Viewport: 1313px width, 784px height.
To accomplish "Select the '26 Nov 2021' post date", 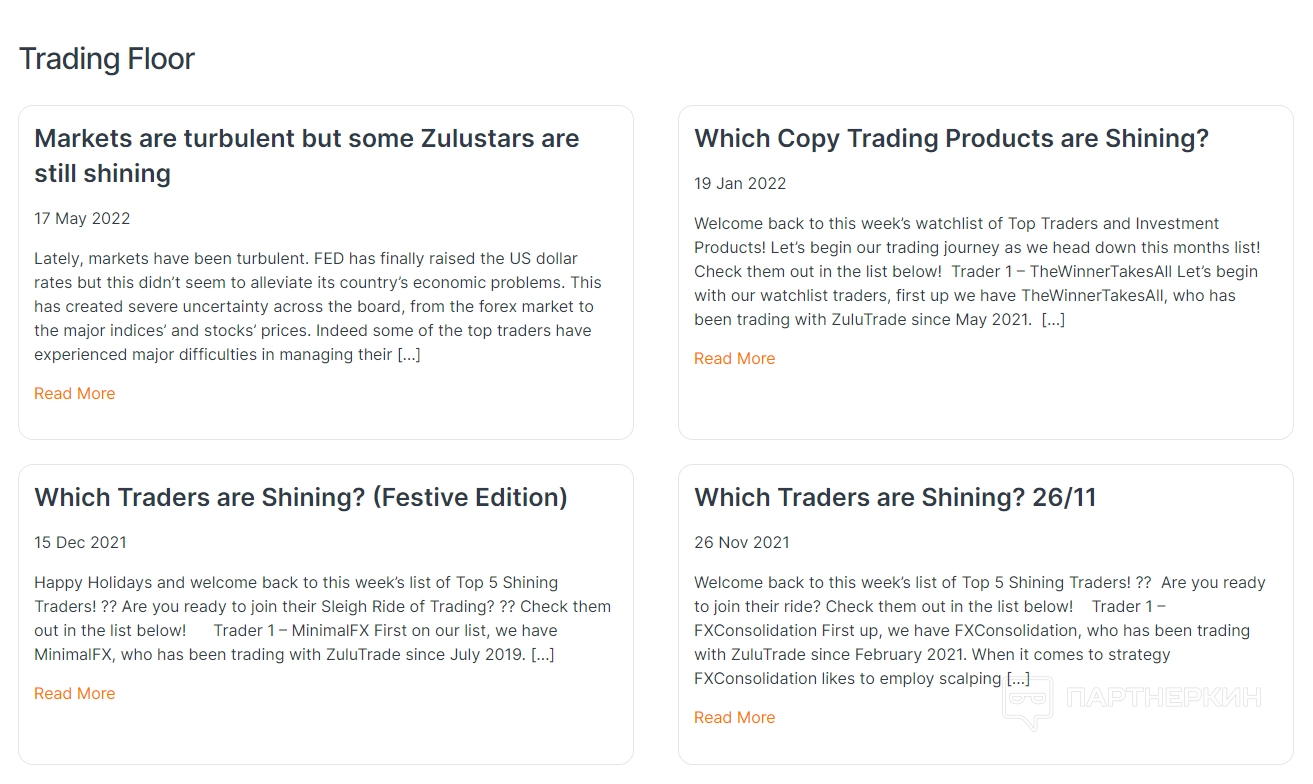I will (741, 542).
